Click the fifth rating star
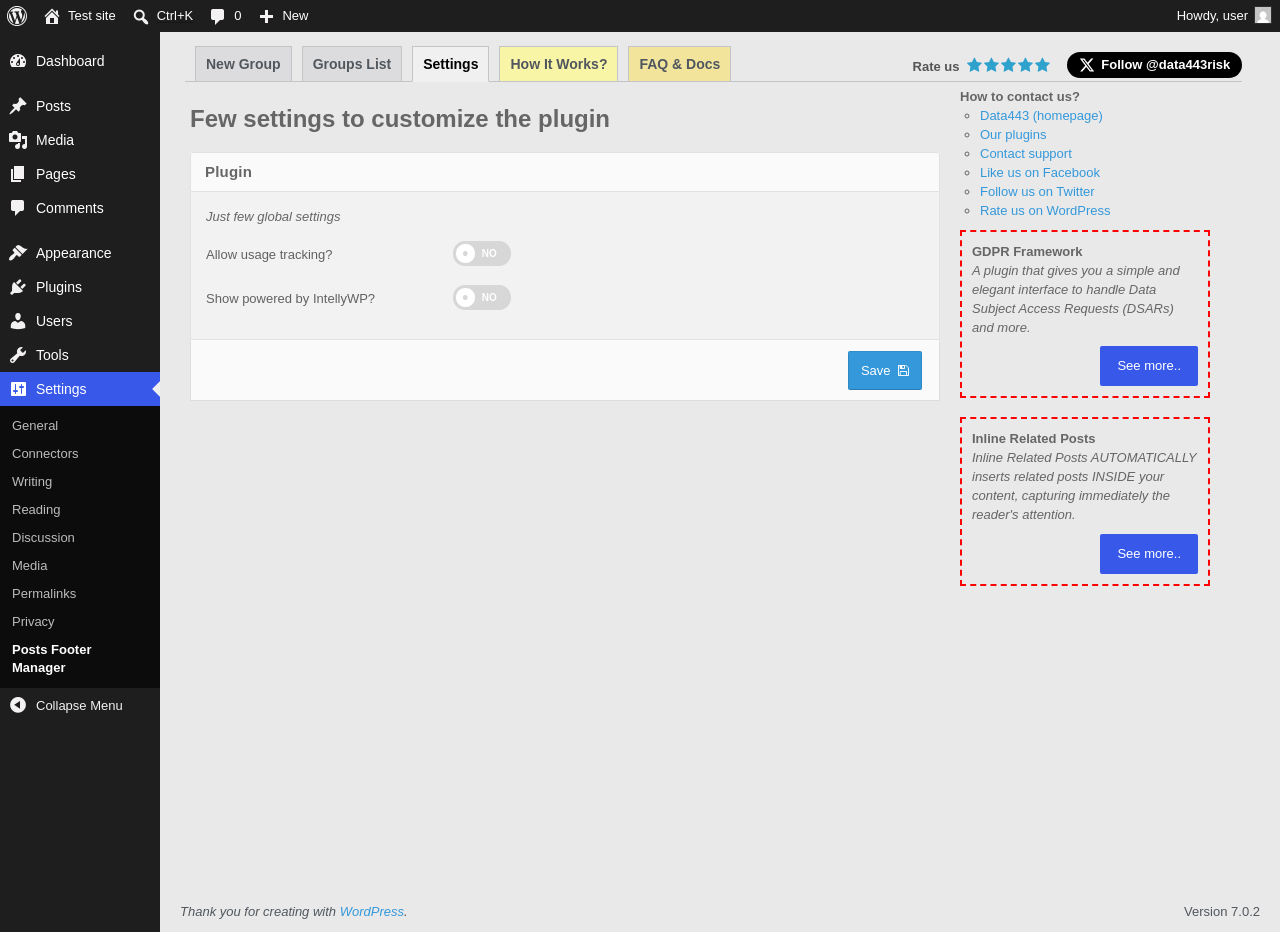Image resolution: width=1280 pixels, height=932 pixels. pos(1042,65)
